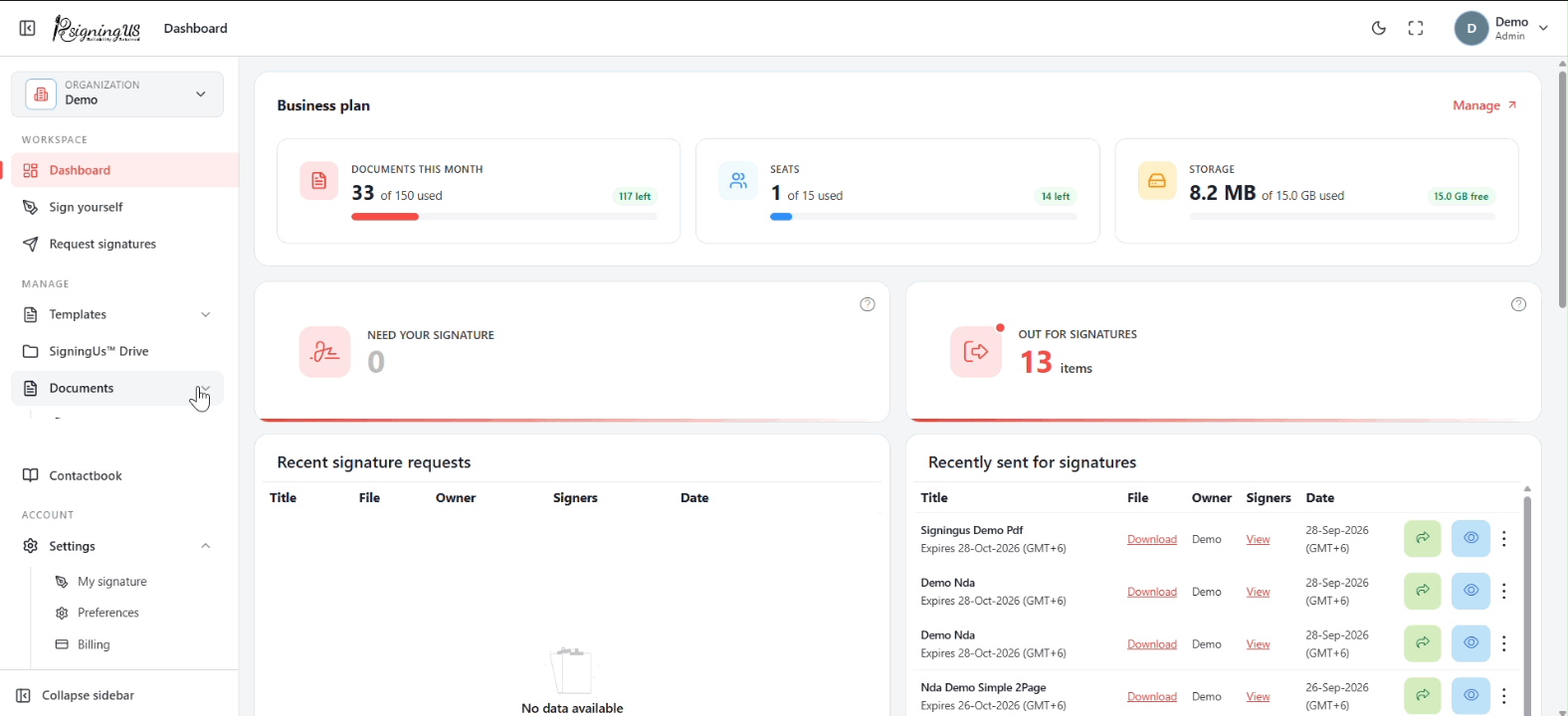Open the Contactbook page

117,475
